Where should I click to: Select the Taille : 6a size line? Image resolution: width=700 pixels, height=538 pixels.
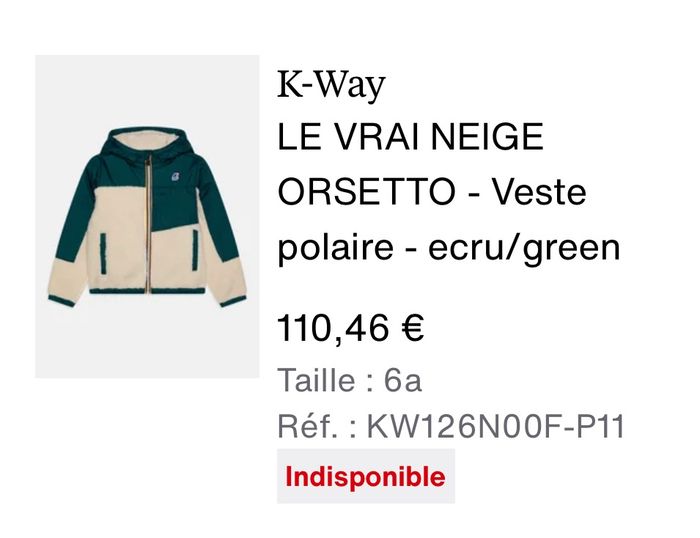[350, 380]
